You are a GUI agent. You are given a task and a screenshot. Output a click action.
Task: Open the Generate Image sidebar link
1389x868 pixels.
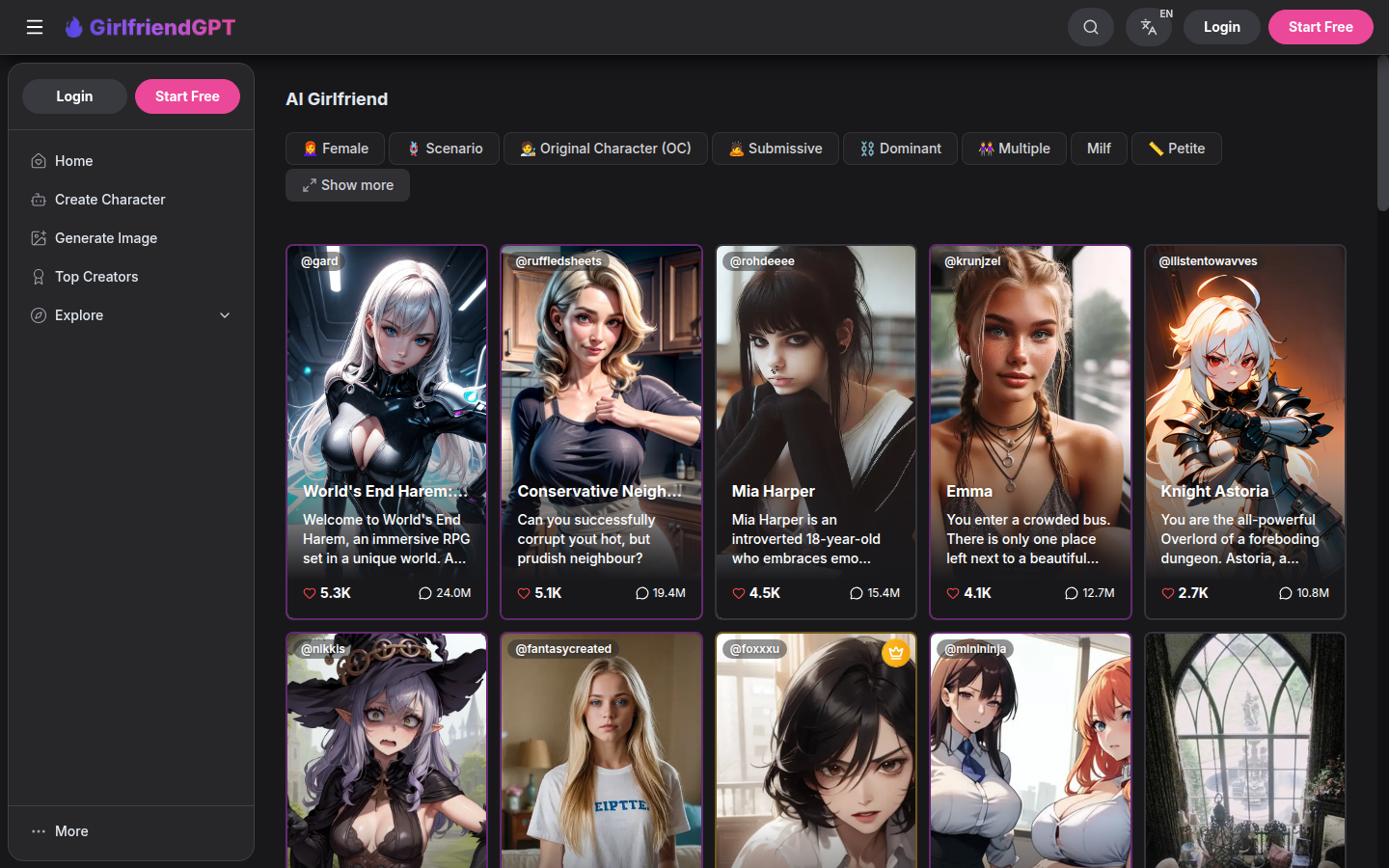[x=131, y=238]
